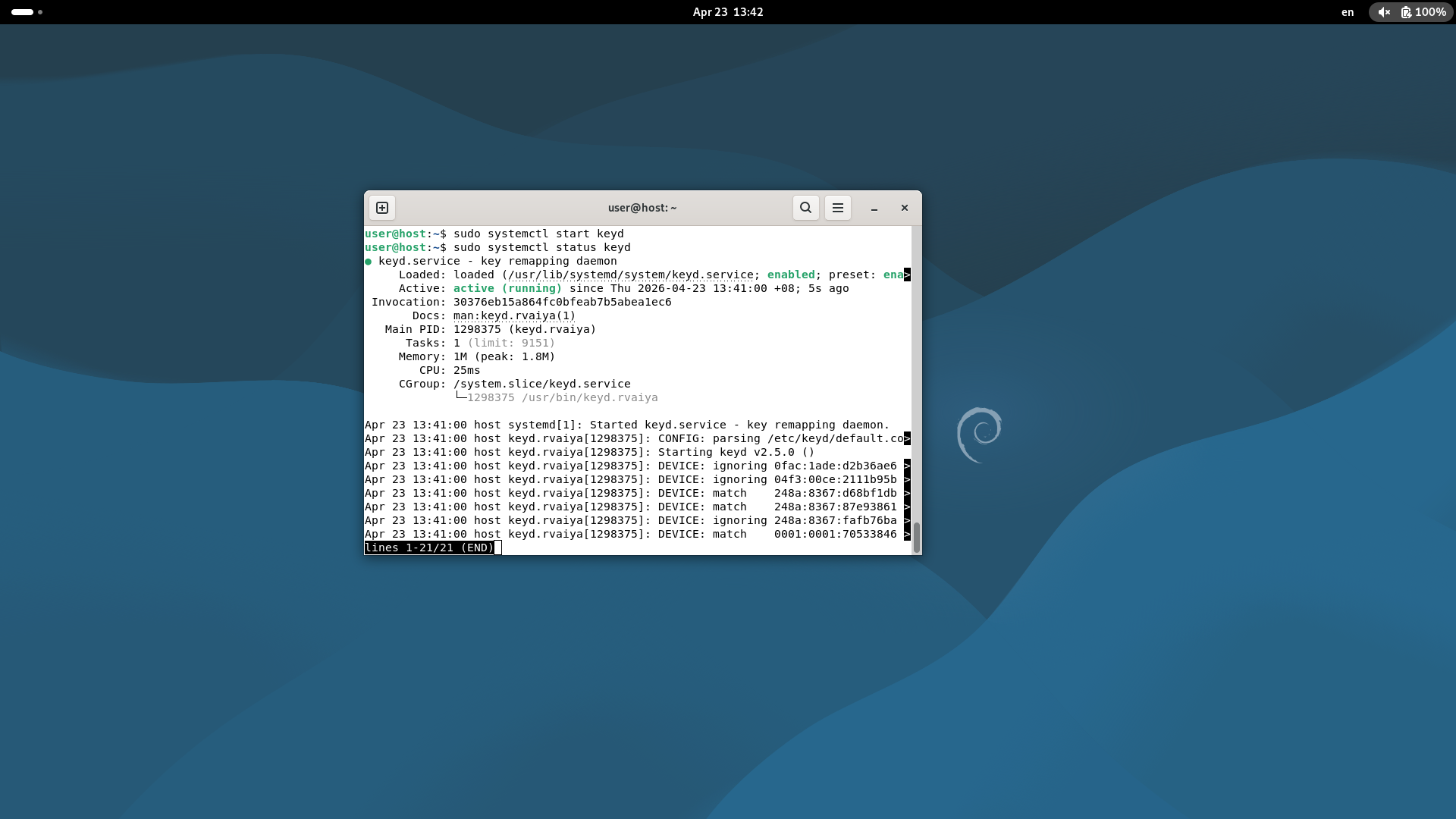Click CGroup path /system.slice/keyd.service
Image resolution: width=1456 pixels, height=819 pixels.
click(x=541, y=384)
